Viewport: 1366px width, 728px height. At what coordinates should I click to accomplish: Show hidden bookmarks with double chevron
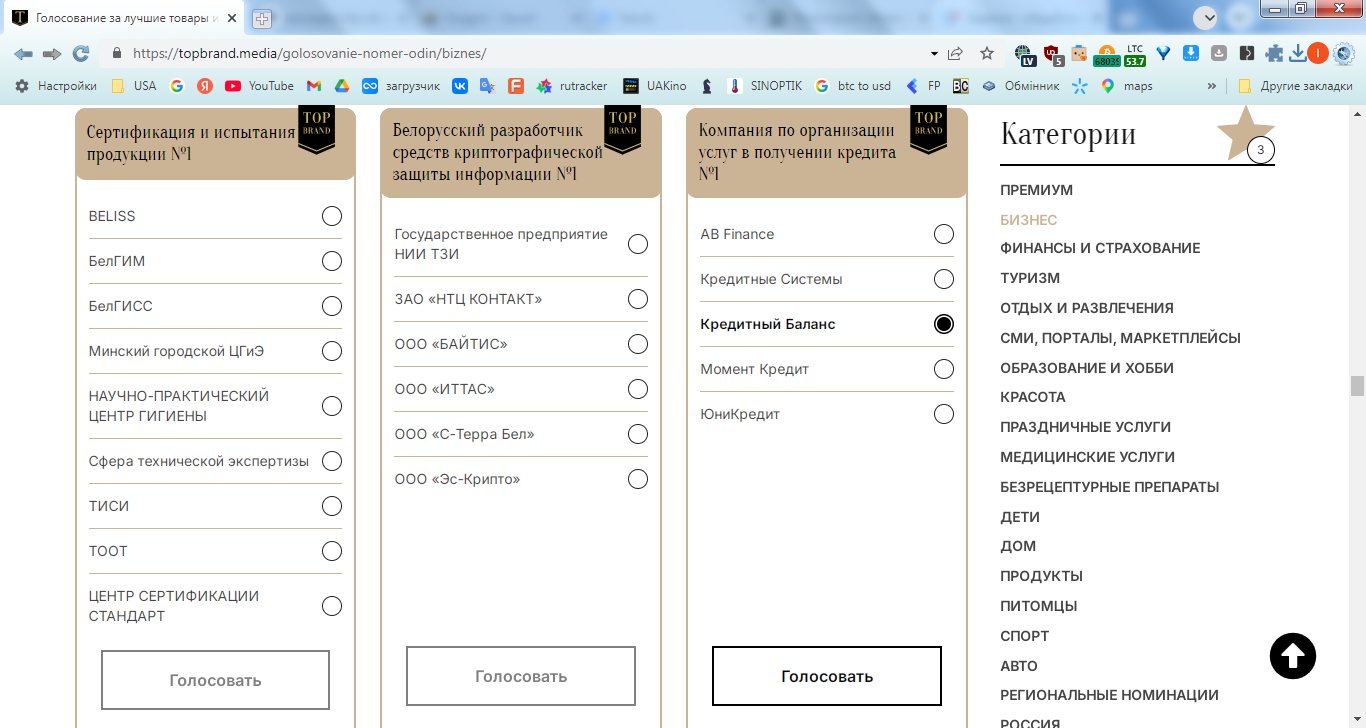[x=1213, y=86]
